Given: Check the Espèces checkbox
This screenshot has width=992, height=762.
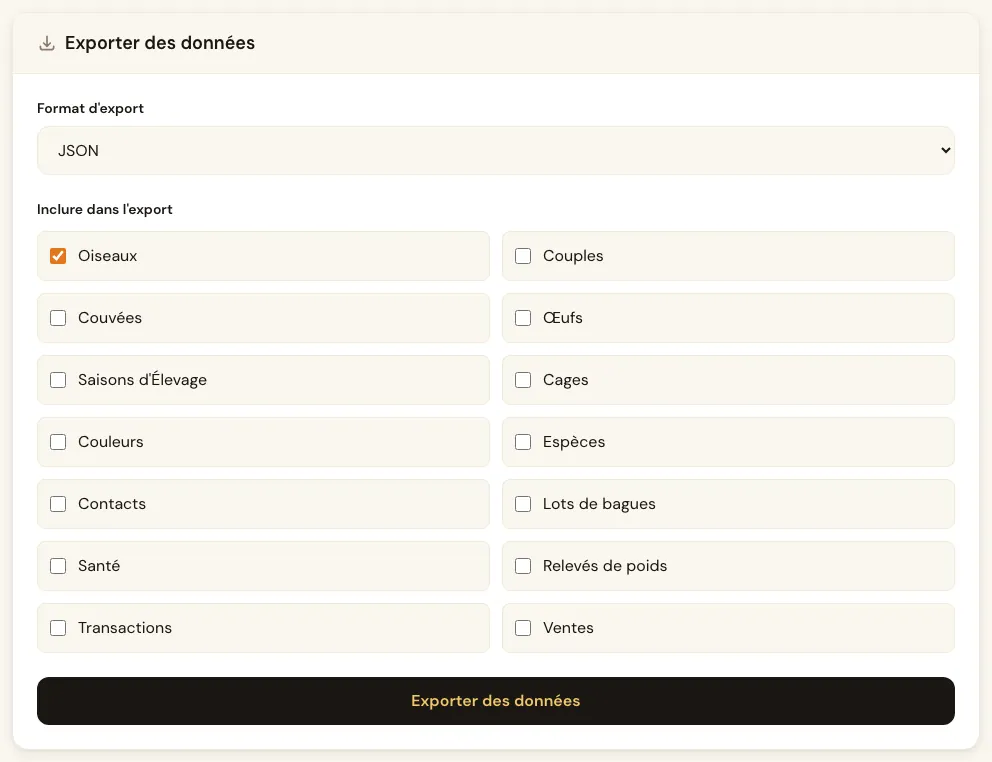Looking at the screenshot, I should (523, 442).
